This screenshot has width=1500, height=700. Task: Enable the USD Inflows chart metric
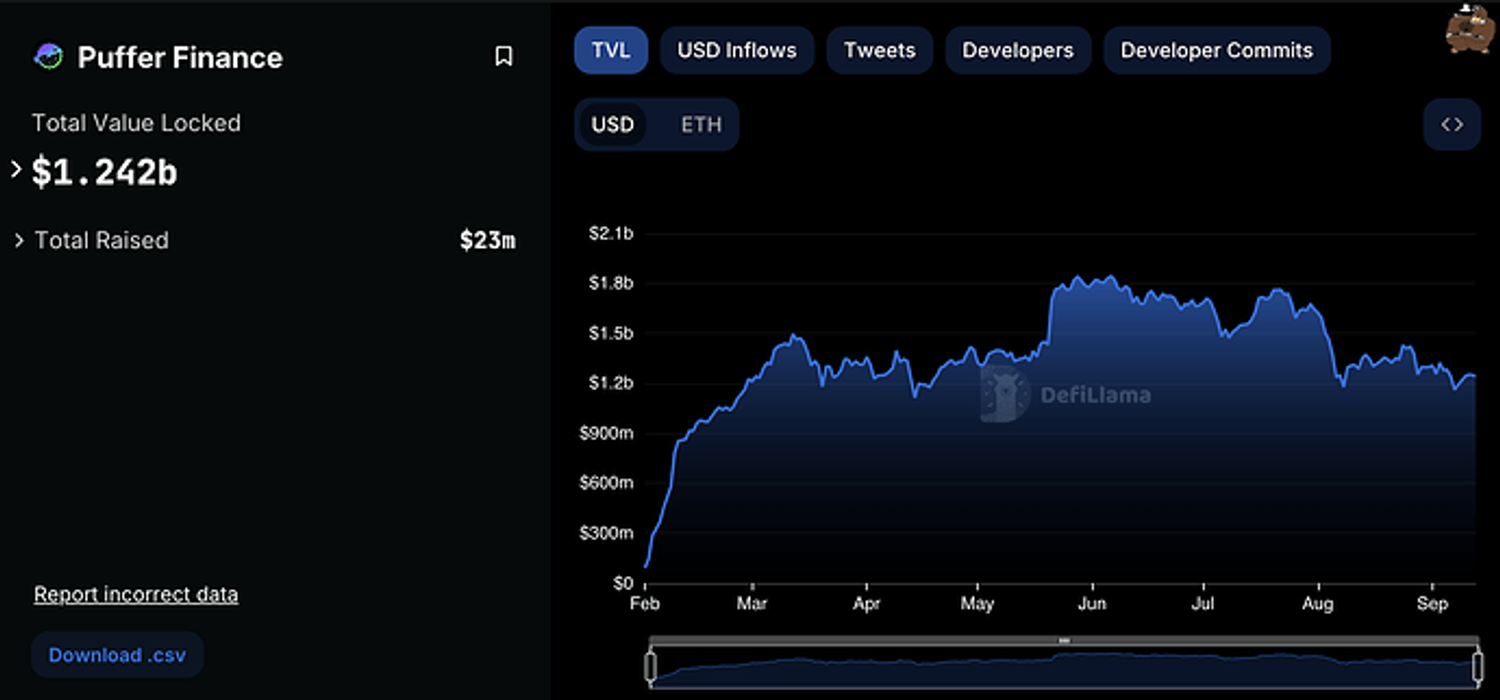coord(737,50)
